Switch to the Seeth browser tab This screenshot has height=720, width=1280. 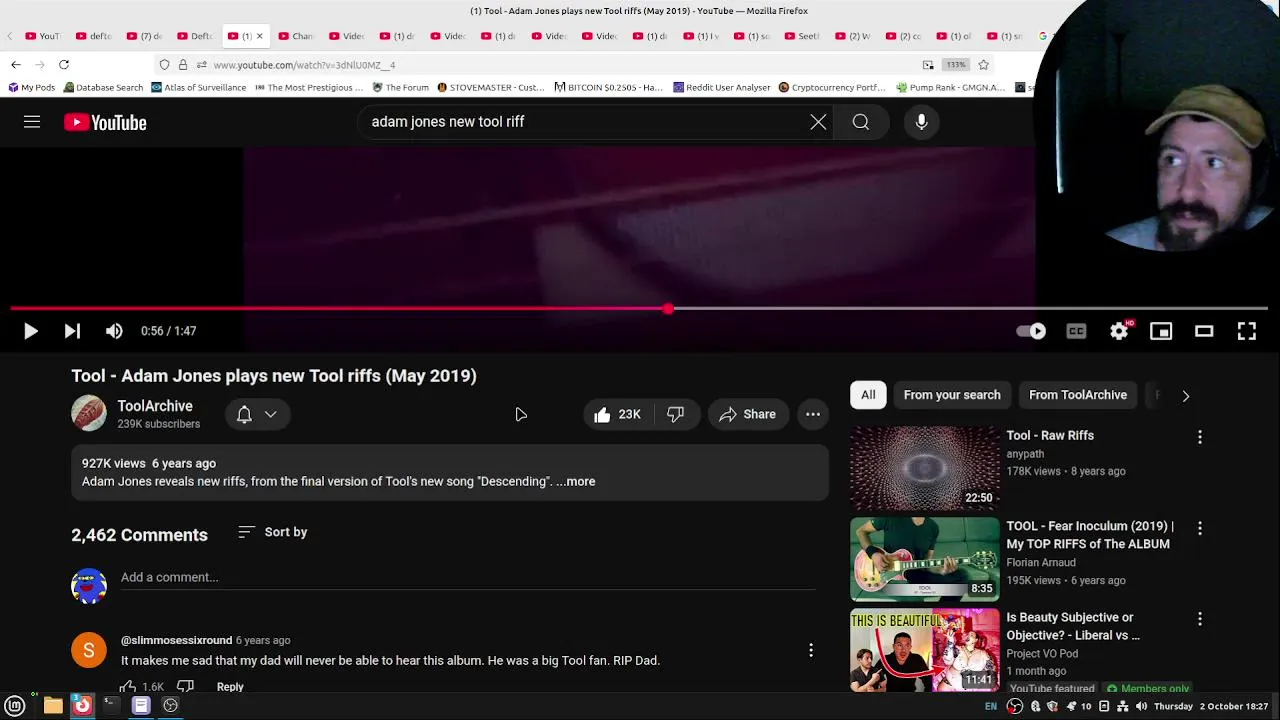[801, 36]
